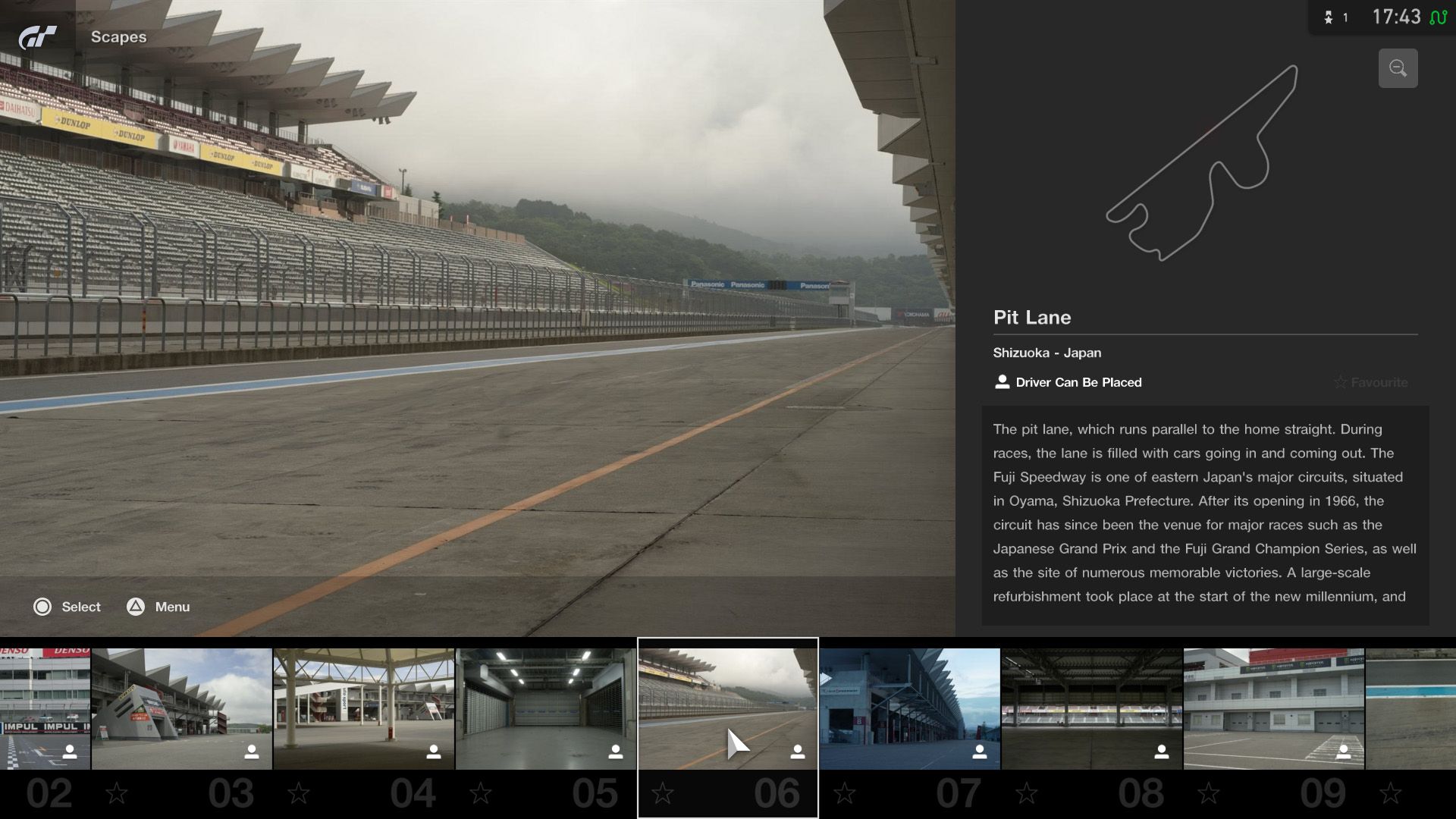Viewport: 1456px width, 819px height.
Task: Open the Scapes header title
Action: click(x=118, y=37)
